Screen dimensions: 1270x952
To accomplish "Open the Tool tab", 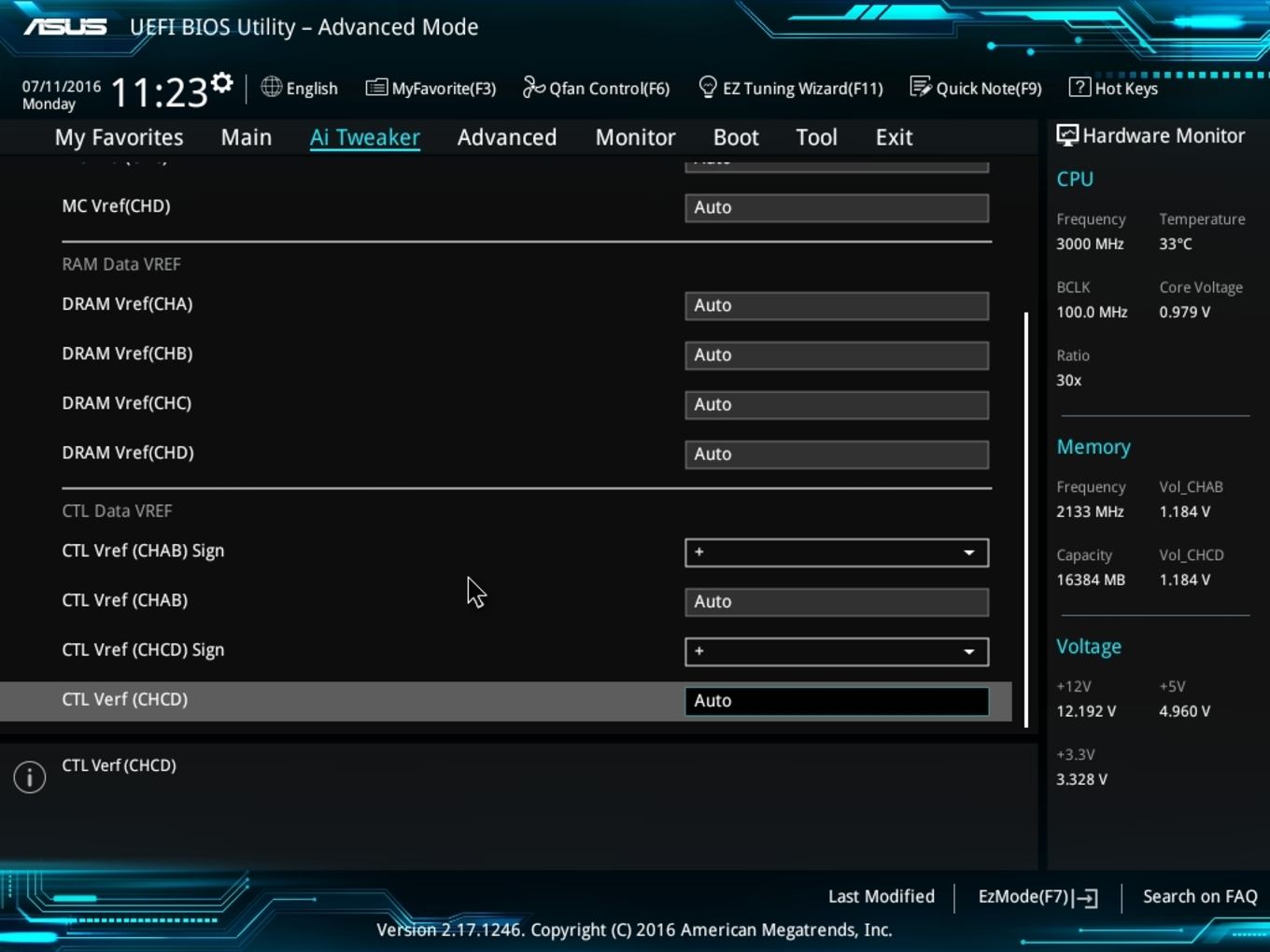I will click(x=816, y=137).
